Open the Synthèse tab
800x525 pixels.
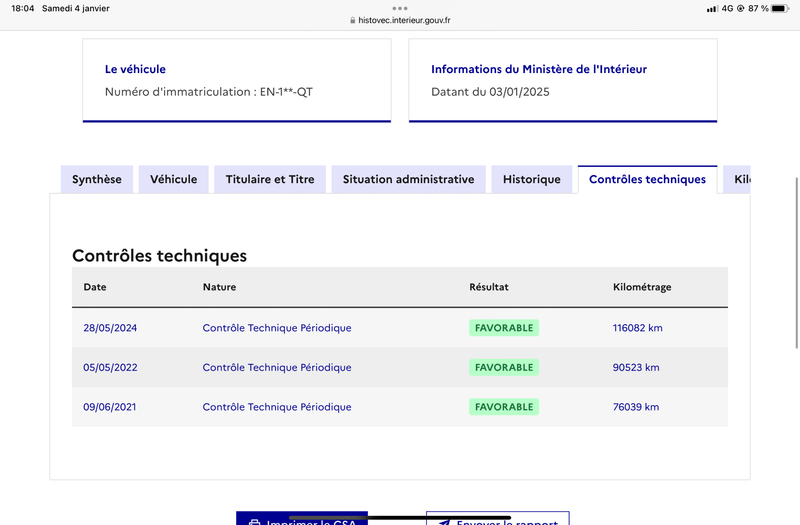tap(97, 180)
